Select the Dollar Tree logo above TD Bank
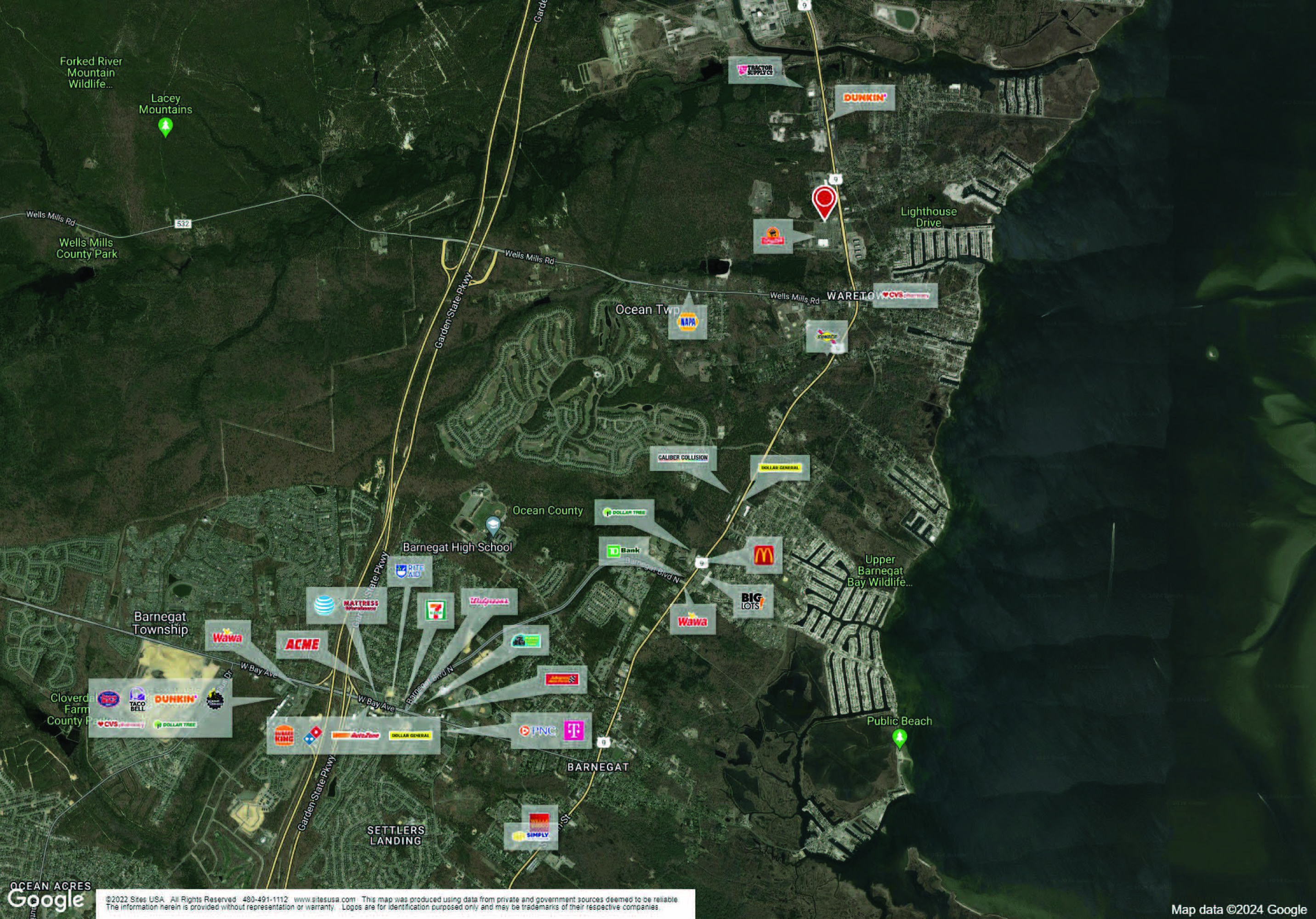 tap(624, 512)
